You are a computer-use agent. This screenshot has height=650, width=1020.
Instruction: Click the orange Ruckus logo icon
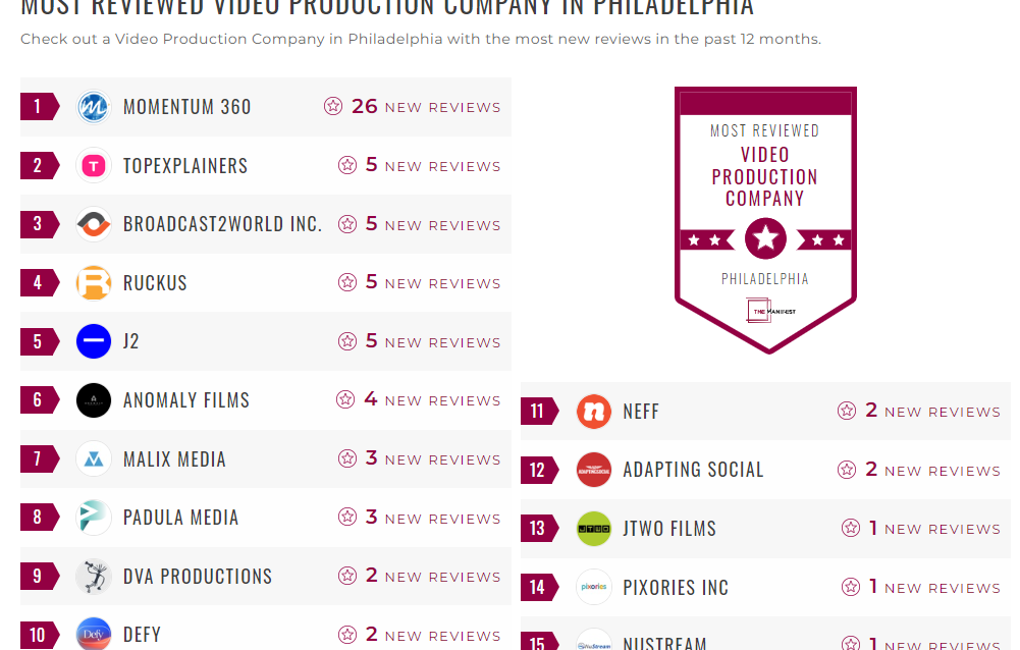point(93,283)
